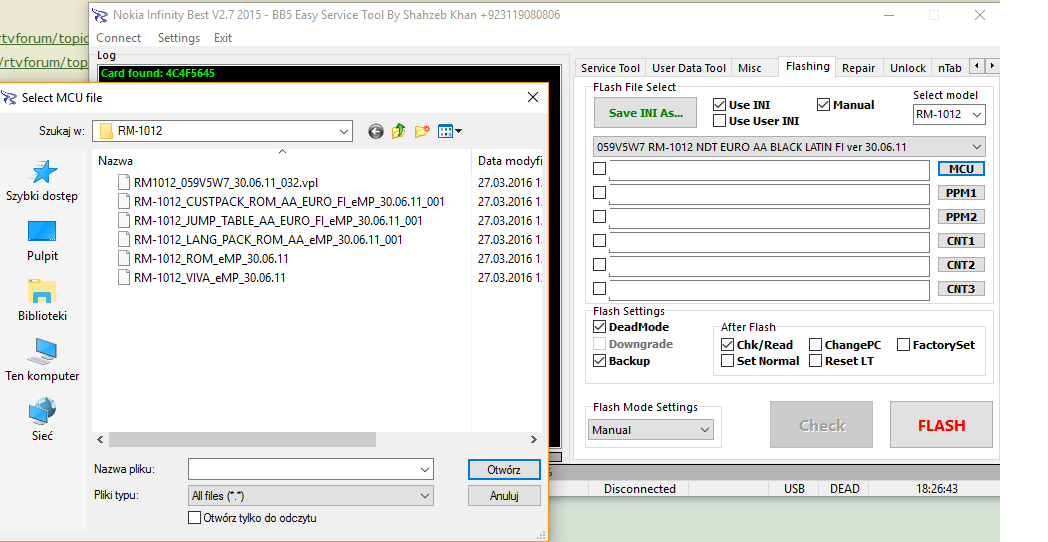Switch to User Data Tool tab
The width and height of the screenshot is (1048, 542).
[688, 68]
